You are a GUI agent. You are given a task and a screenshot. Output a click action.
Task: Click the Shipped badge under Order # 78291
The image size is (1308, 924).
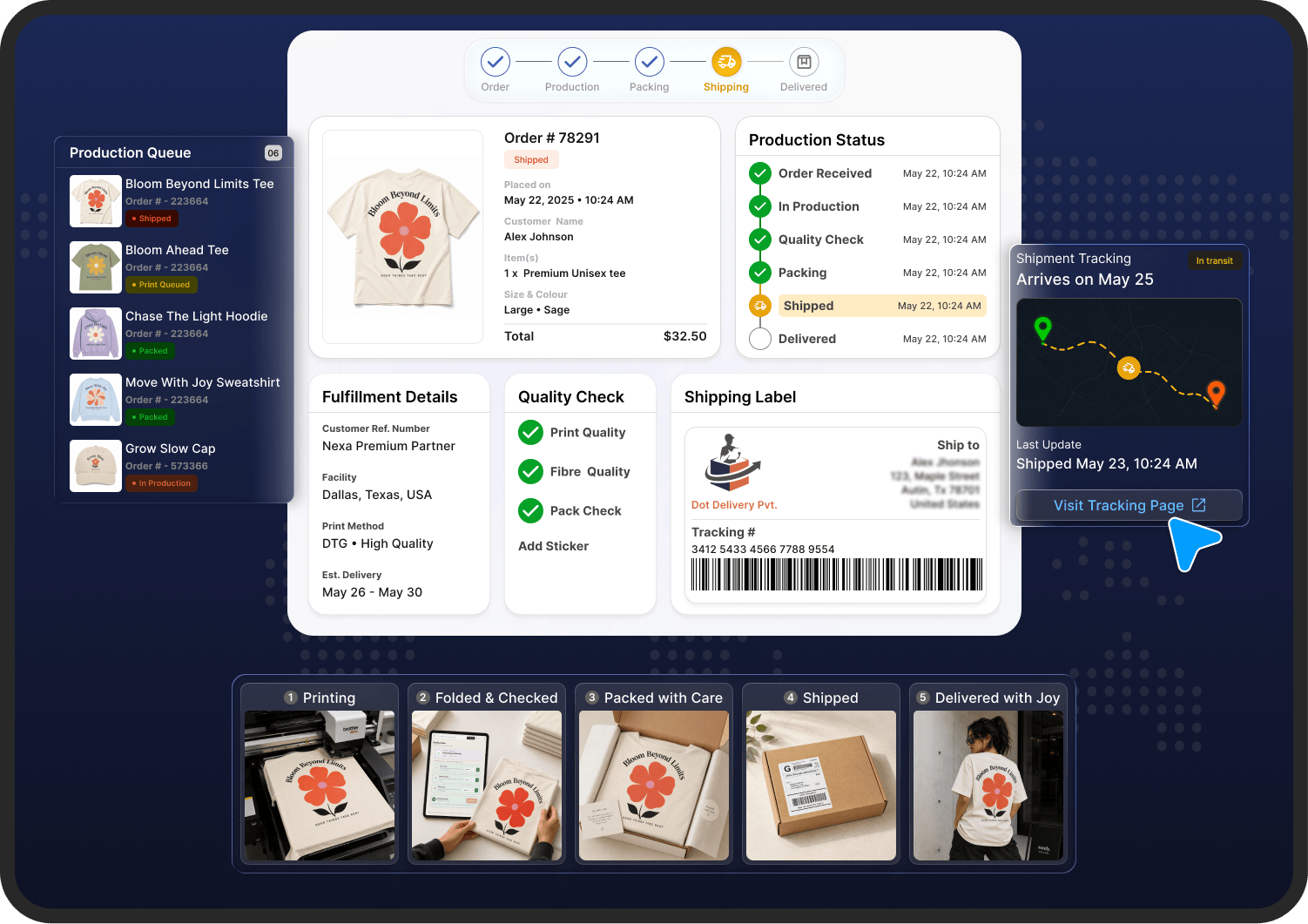(531, 160)
